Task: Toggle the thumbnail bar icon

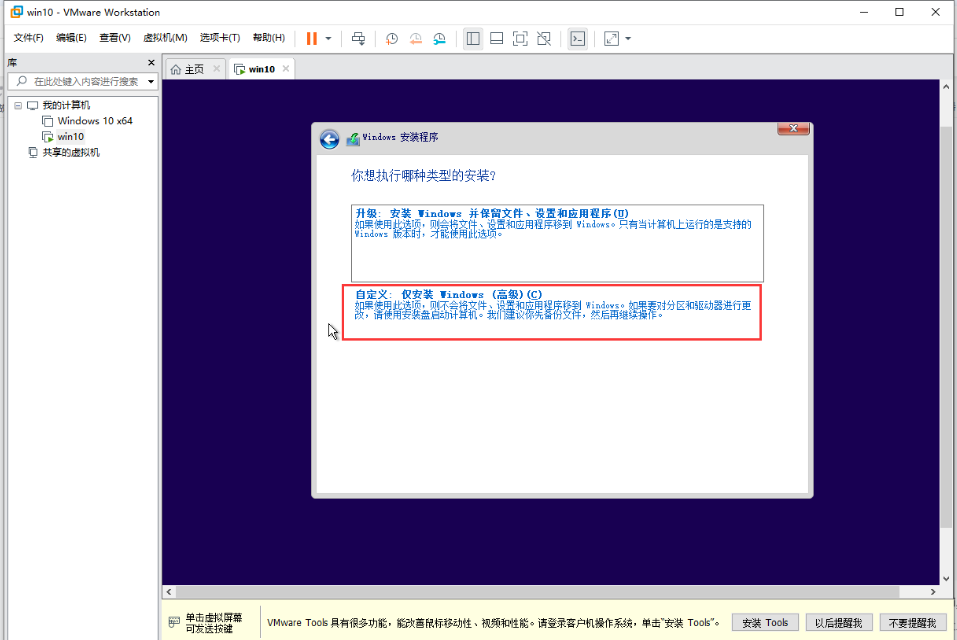Action: (x=497, y=38)
